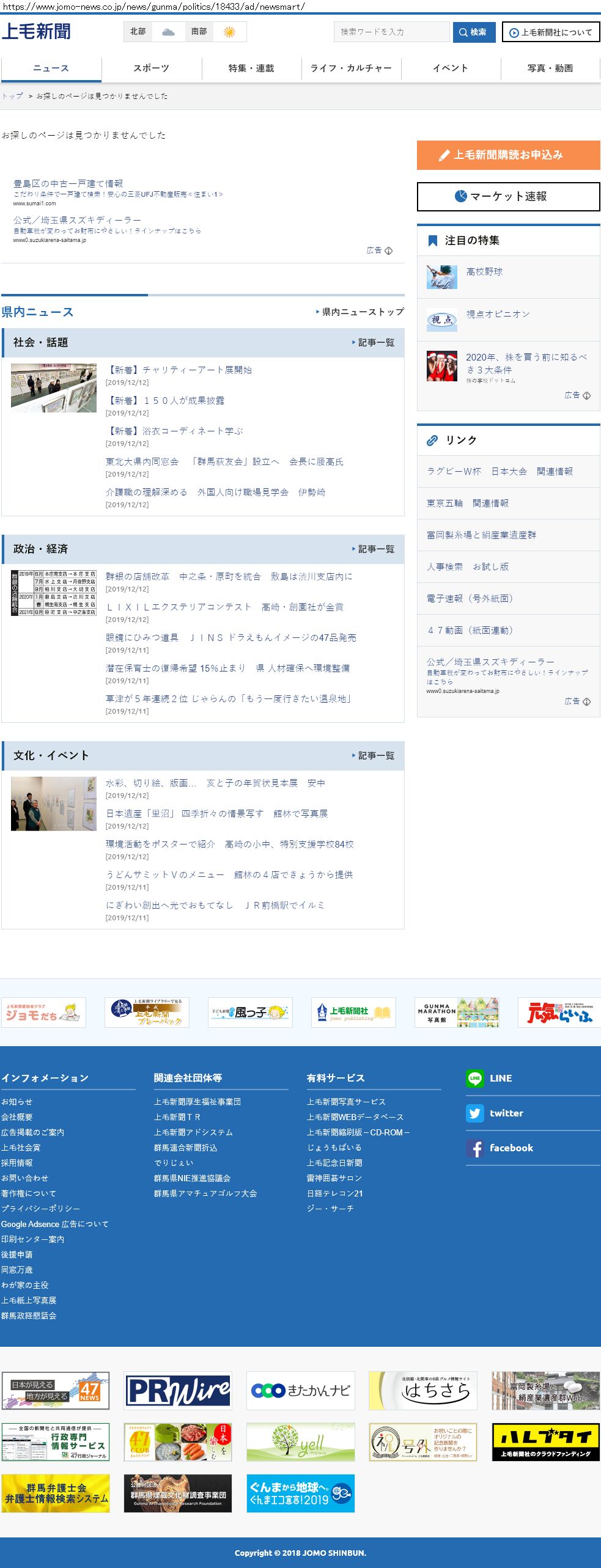Open the 富岡製糸場と絹産業遺産群 sidebar link
Screen dimensions: 601x1568
[x=481, y=535]
